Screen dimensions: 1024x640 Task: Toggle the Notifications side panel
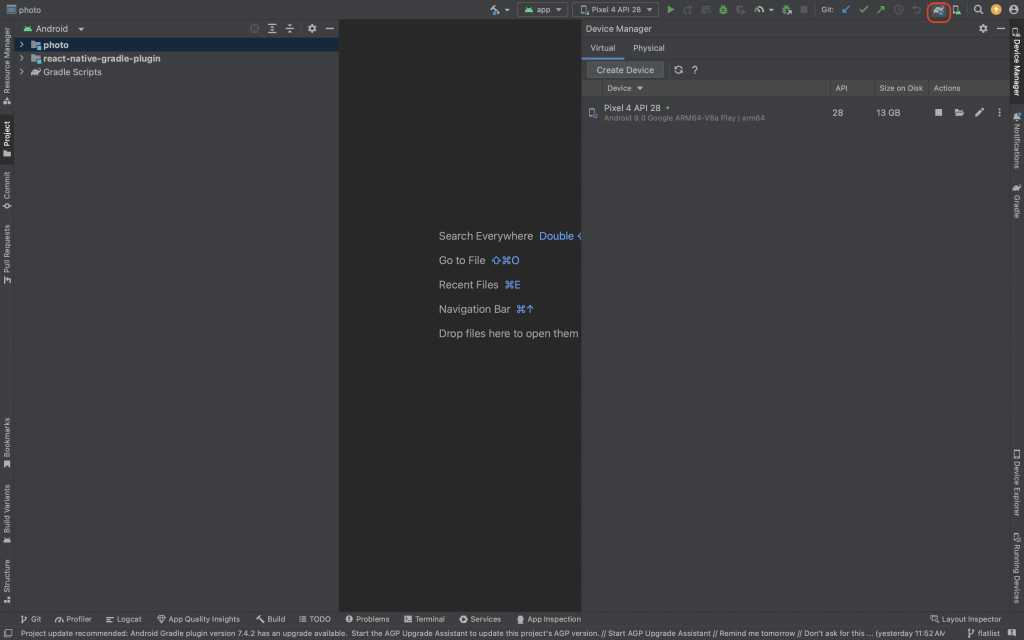[x=1017, y=140]
